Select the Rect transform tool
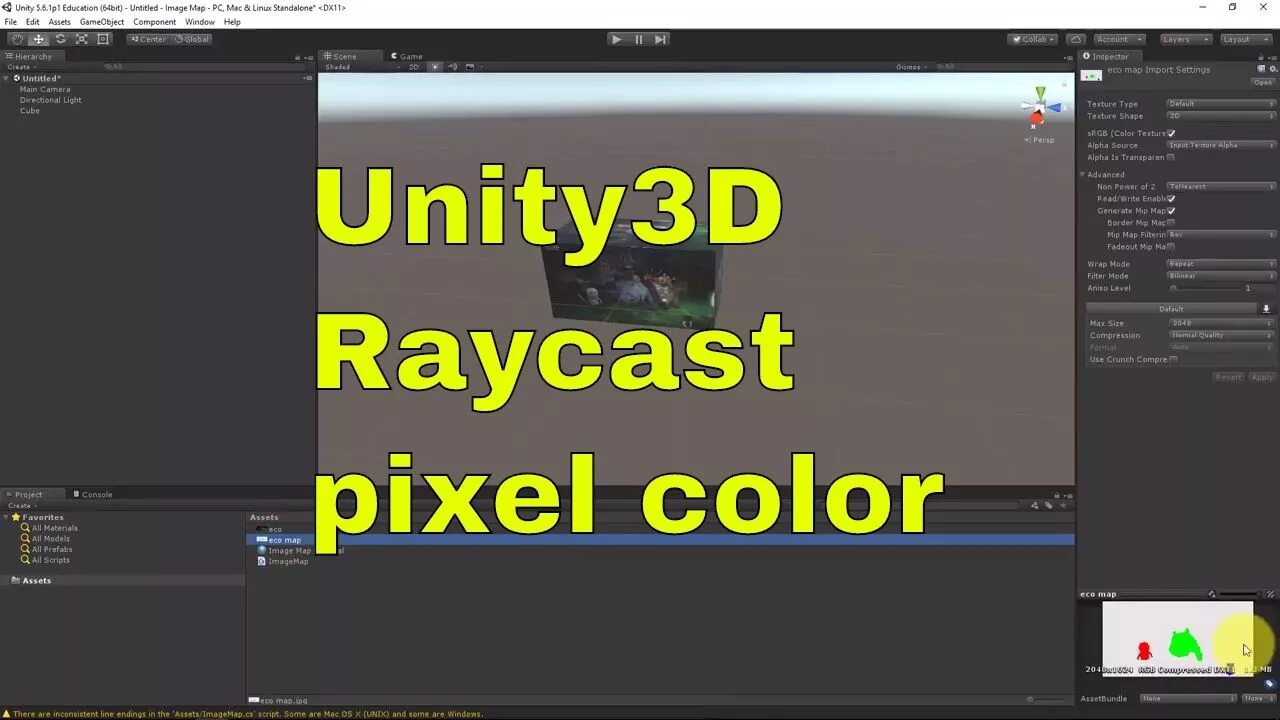Screen dimensions: 1280x720 pyautogui.click(x=103, y=39)
